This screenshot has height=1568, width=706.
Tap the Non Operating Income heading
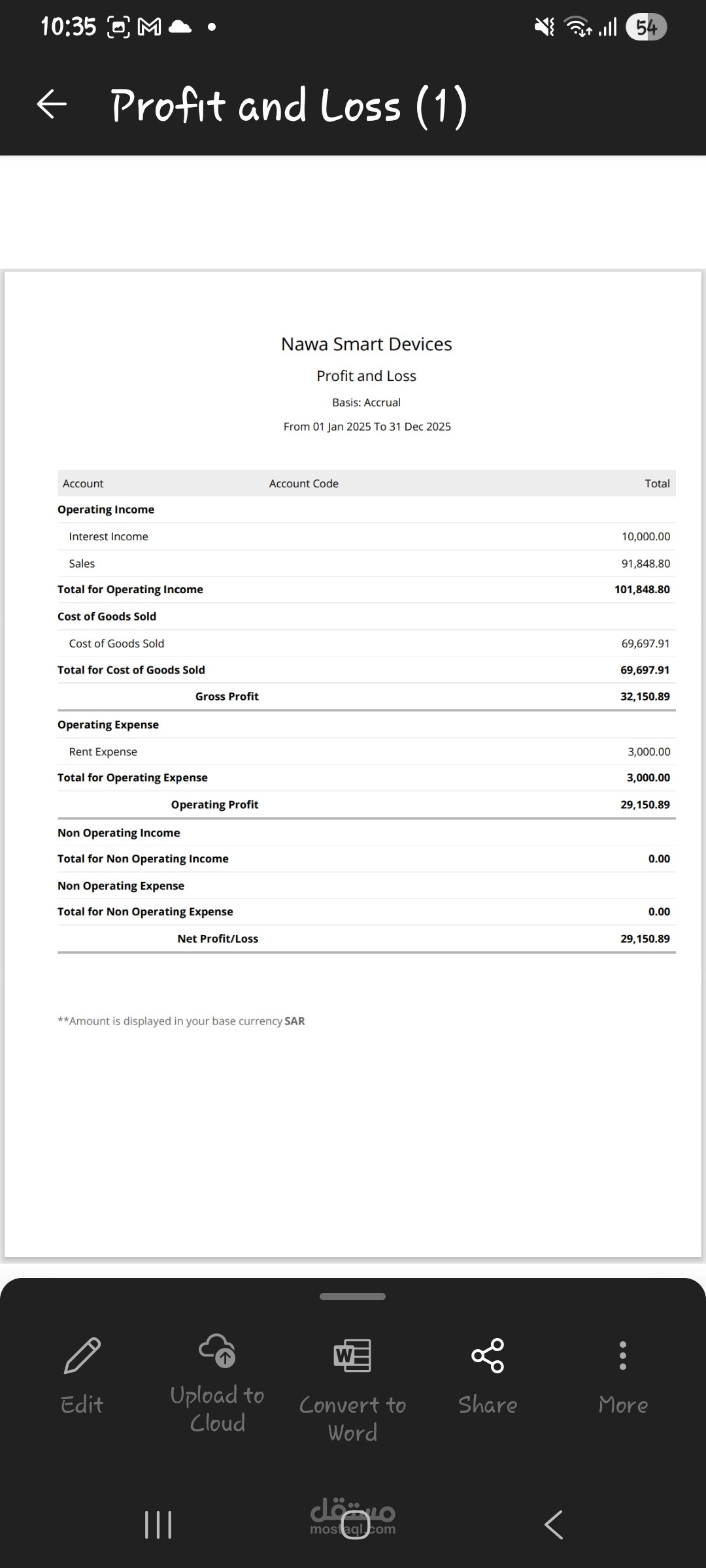click(118, 833)
